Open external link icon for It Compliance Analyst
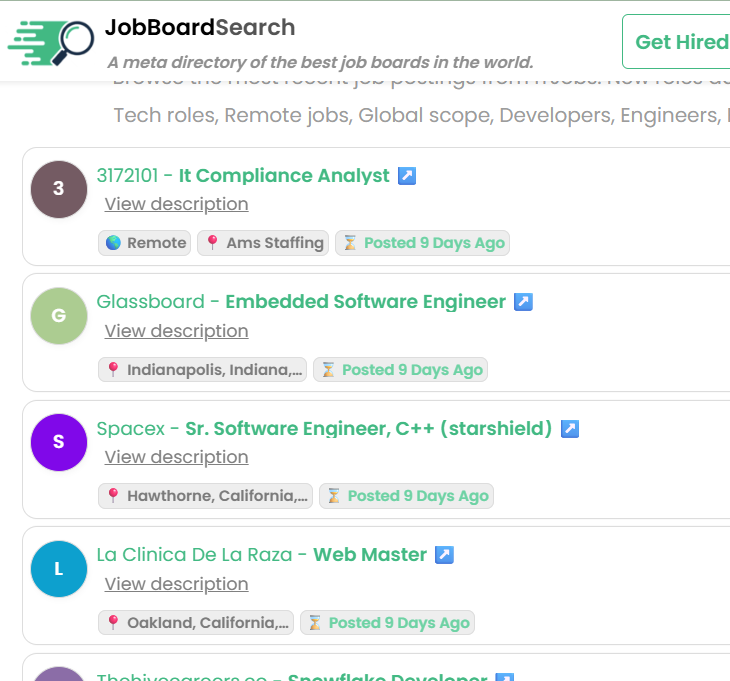 407,176
